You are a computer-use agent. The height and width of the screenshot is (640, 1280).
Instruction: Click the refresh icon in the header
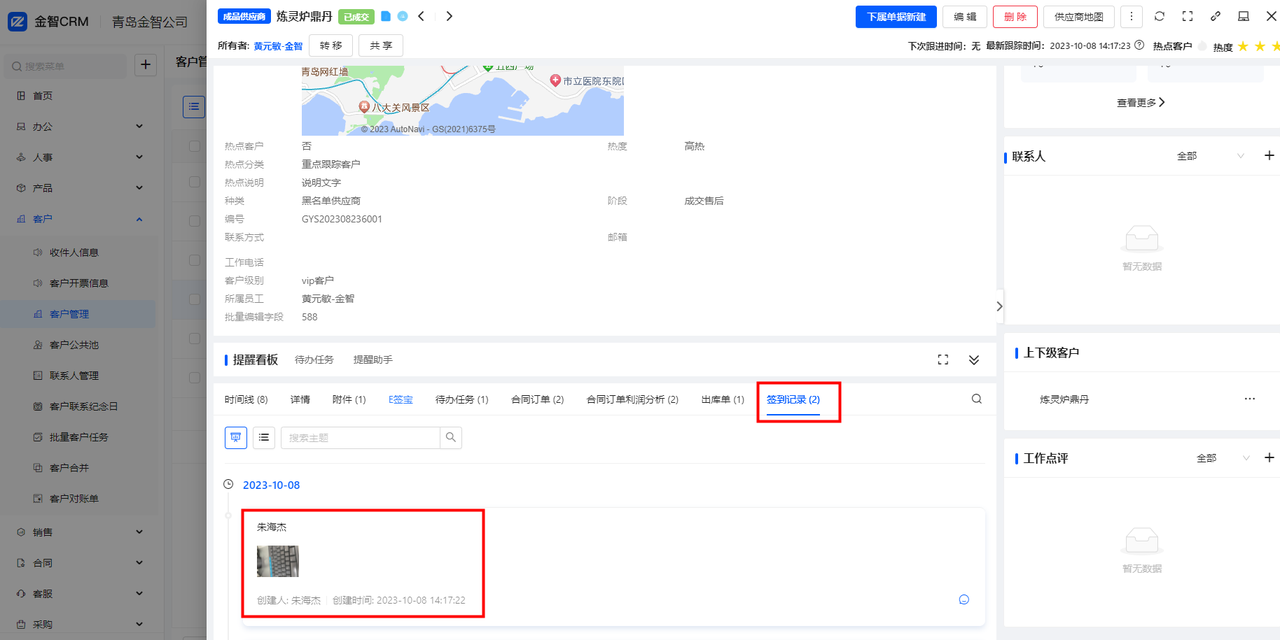click(x=1159, y=16)
